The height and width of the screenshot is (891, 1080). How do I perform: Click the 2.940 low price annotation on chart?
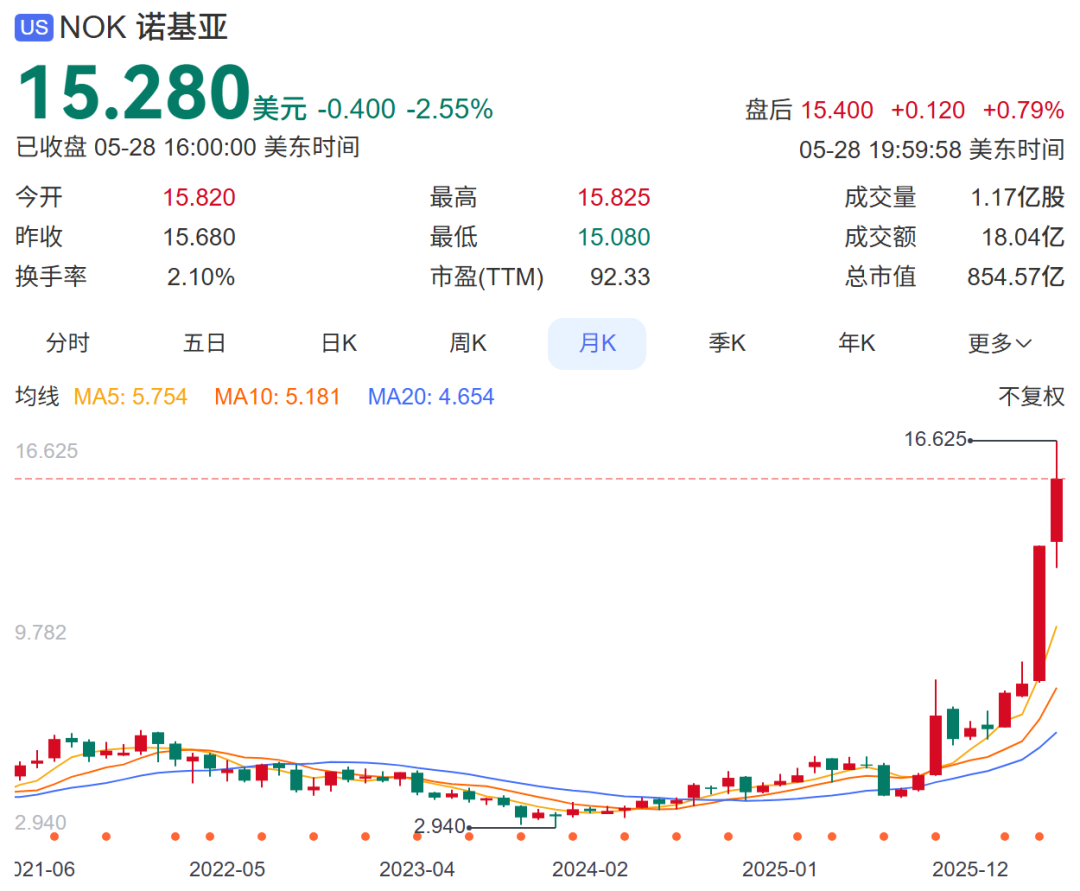(439, 826)
